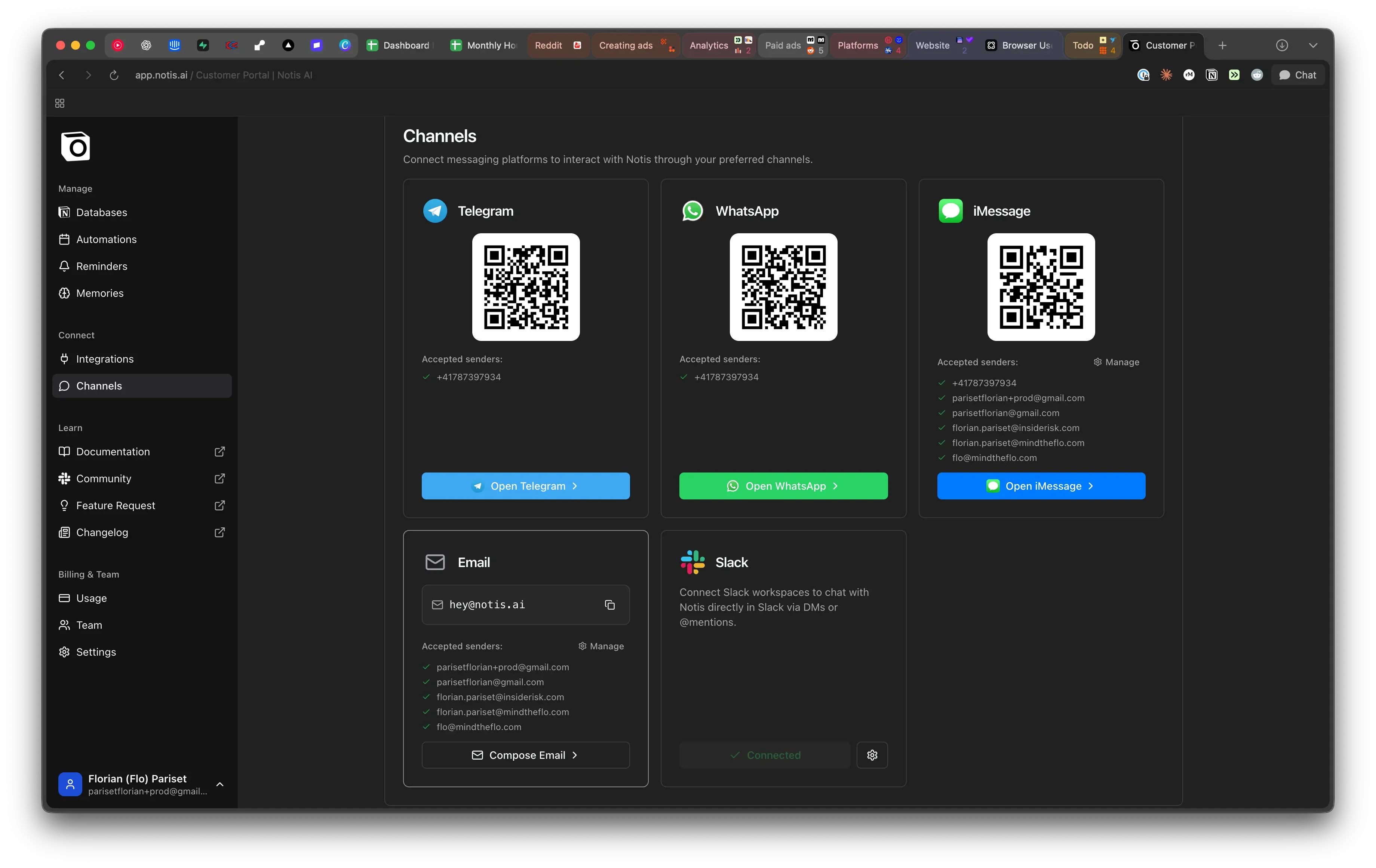Open the pinned ChatGPT tab icon
The image size is (1376, 868).
pyautogui.click(x=146, y=45)
